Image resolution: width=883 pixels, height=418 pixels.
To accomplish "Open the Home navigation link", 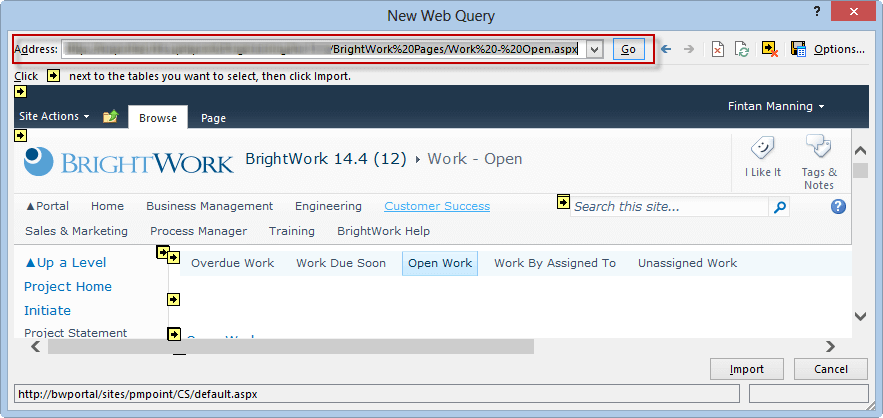I will click(108, 206).
